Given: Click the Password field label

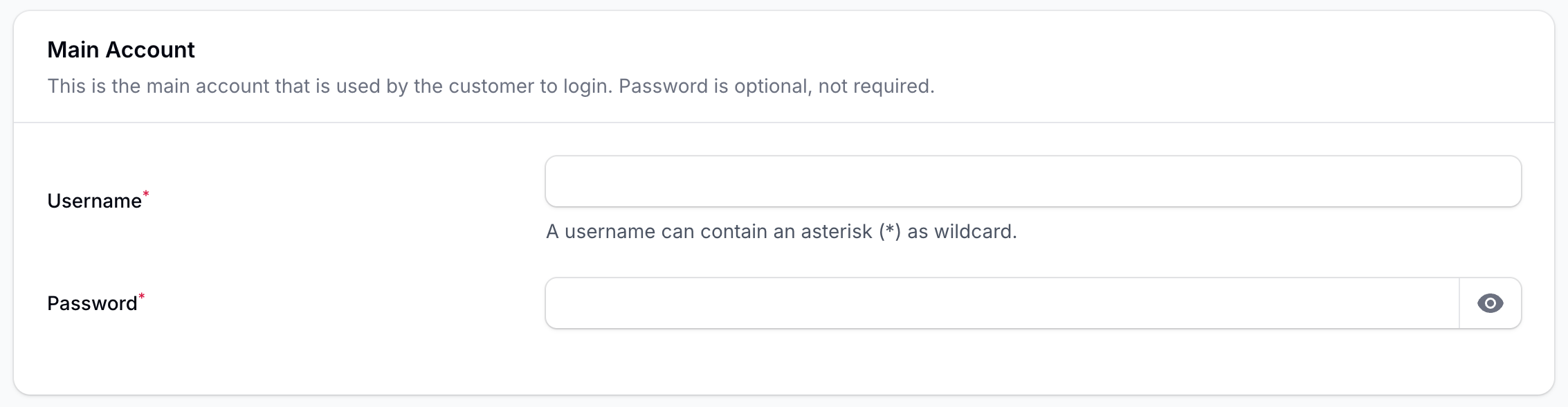Looking at the screenshot, I should point(92,303).
